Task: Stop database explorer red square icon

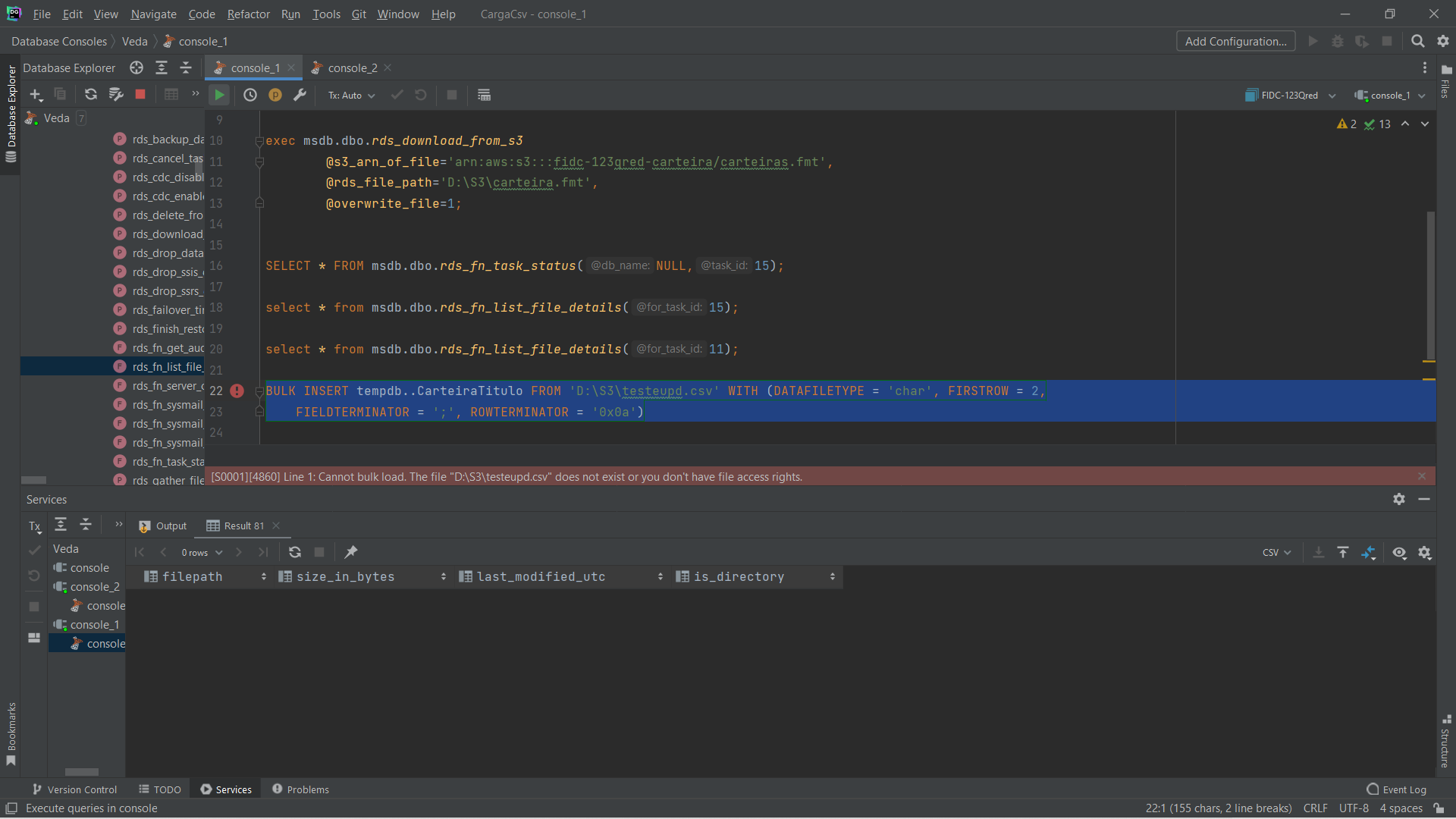Action: click(140, 95)
